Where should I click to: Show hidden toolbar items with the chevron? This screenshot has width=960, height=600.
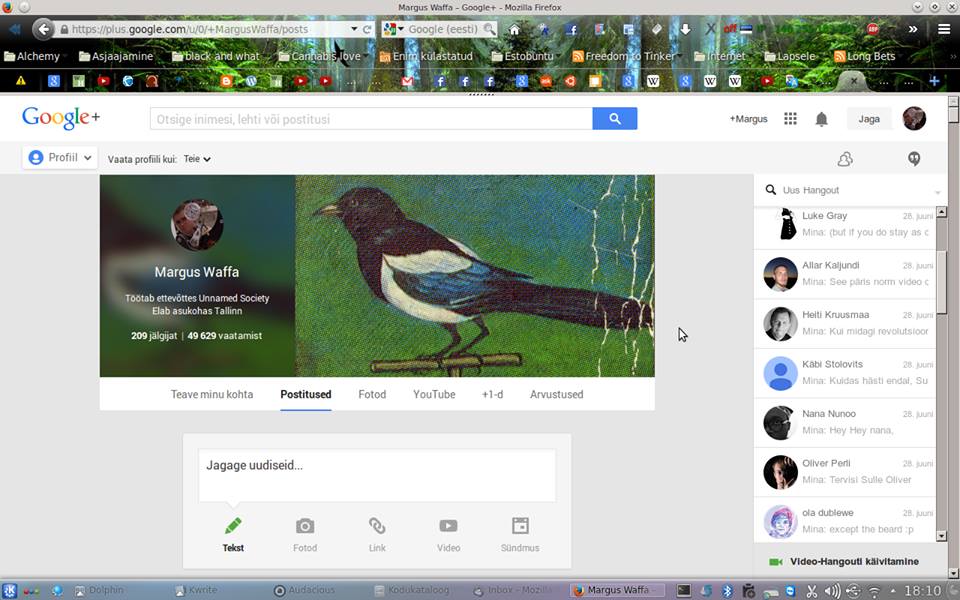(913, 29)
